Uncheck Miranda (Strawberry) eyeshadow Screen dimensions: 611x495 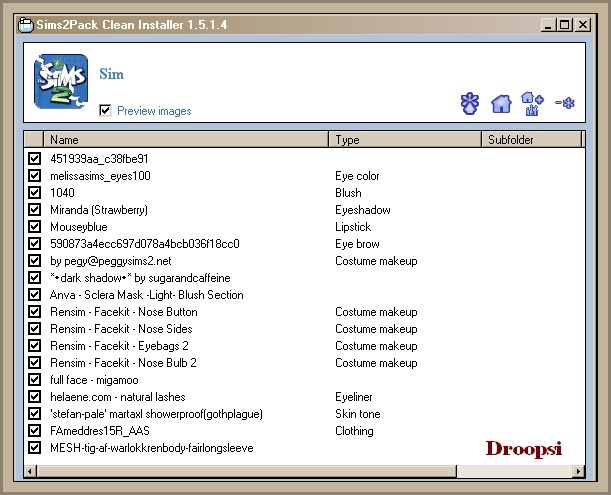(x=34, y=210)
